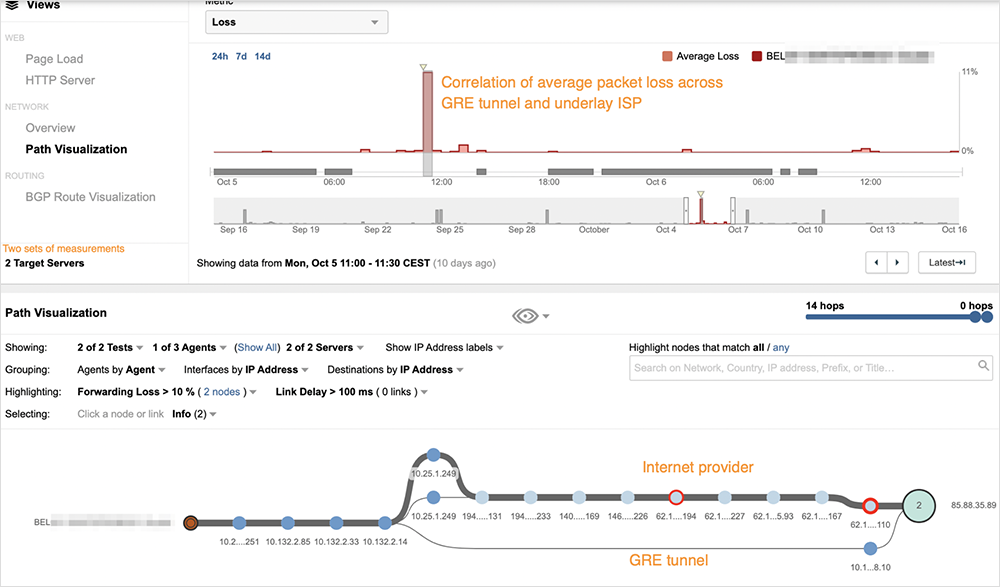Click the Views layers icon
Image resolution: width=1000 pixels, height=587 pixels.
(x=12, y=5)
